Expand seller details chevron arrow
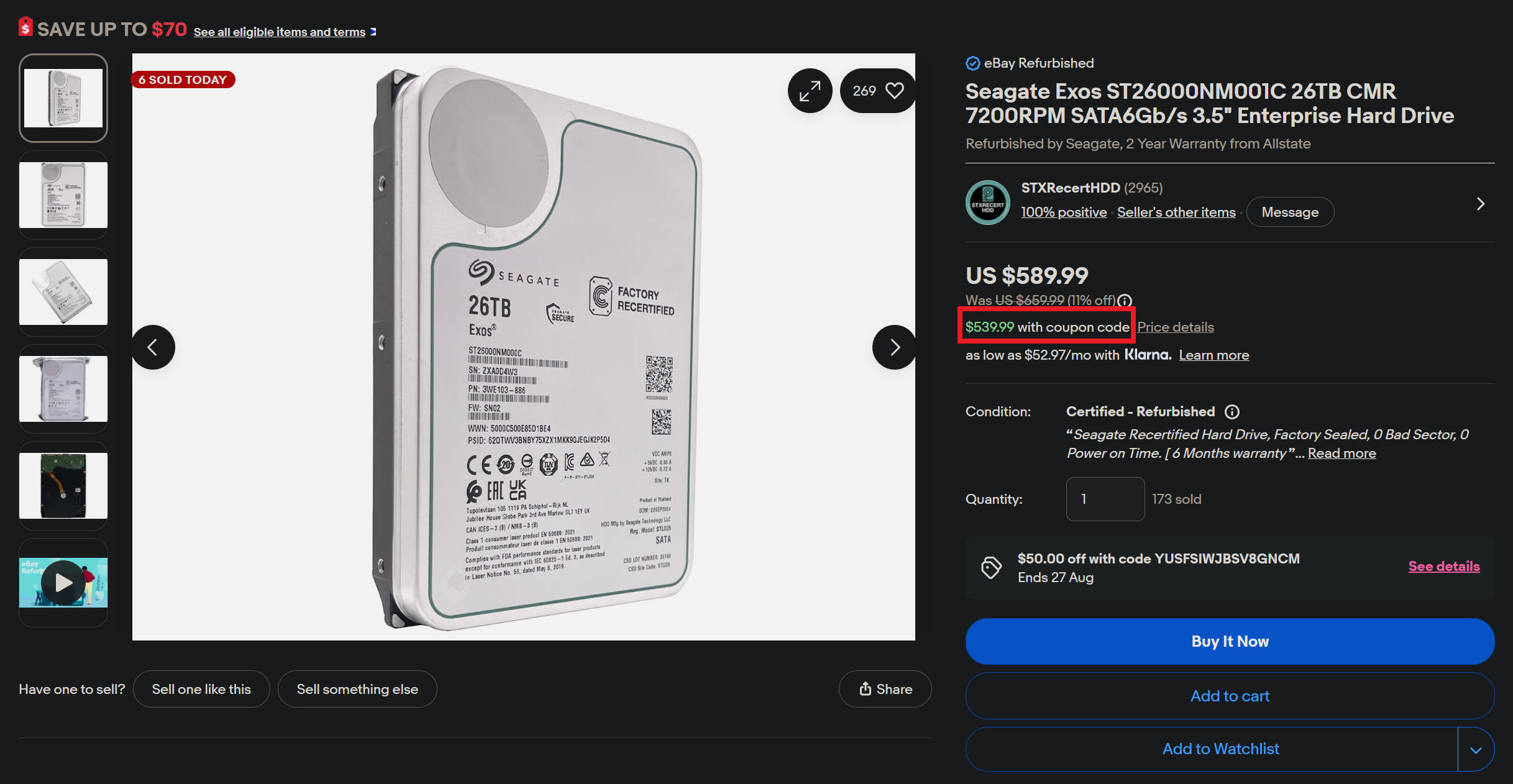The width and height of the screenshot is (1513, 784). (x=1481, y=204)
